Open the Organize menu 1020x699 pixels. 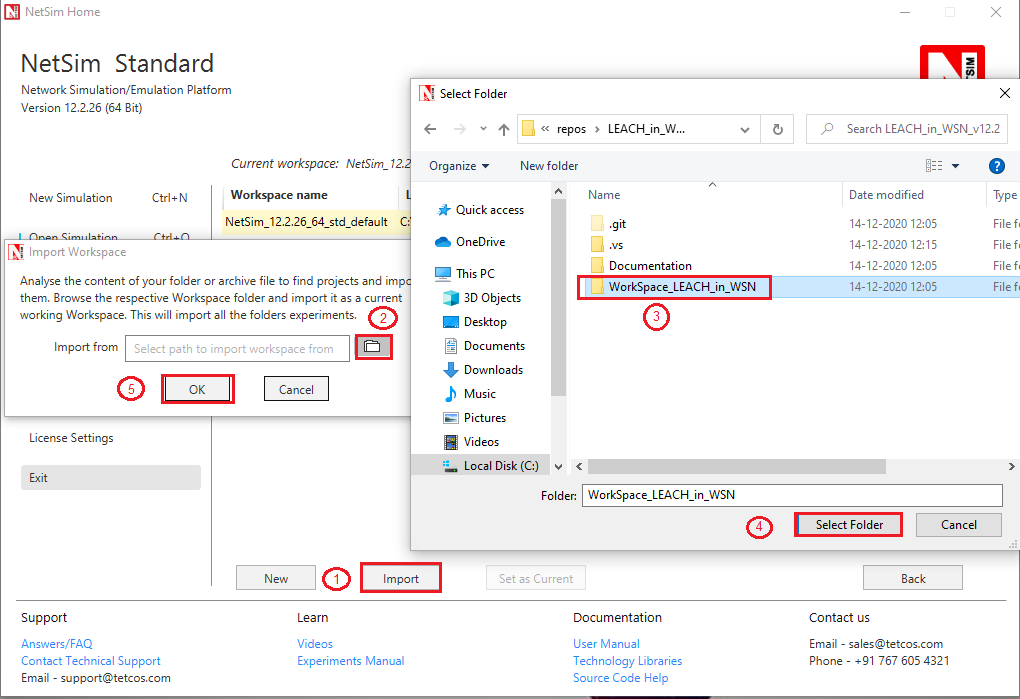459,166
